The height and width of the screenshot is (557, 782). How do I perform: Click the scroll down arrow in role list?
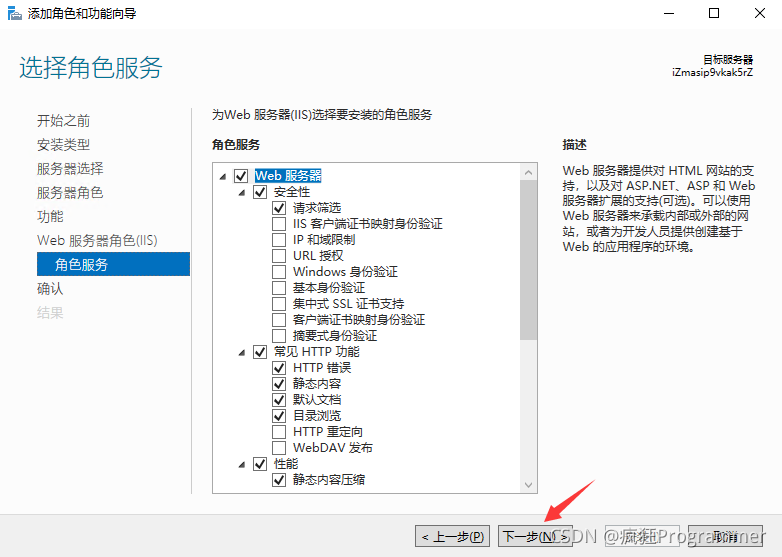[x=529, y=484]
